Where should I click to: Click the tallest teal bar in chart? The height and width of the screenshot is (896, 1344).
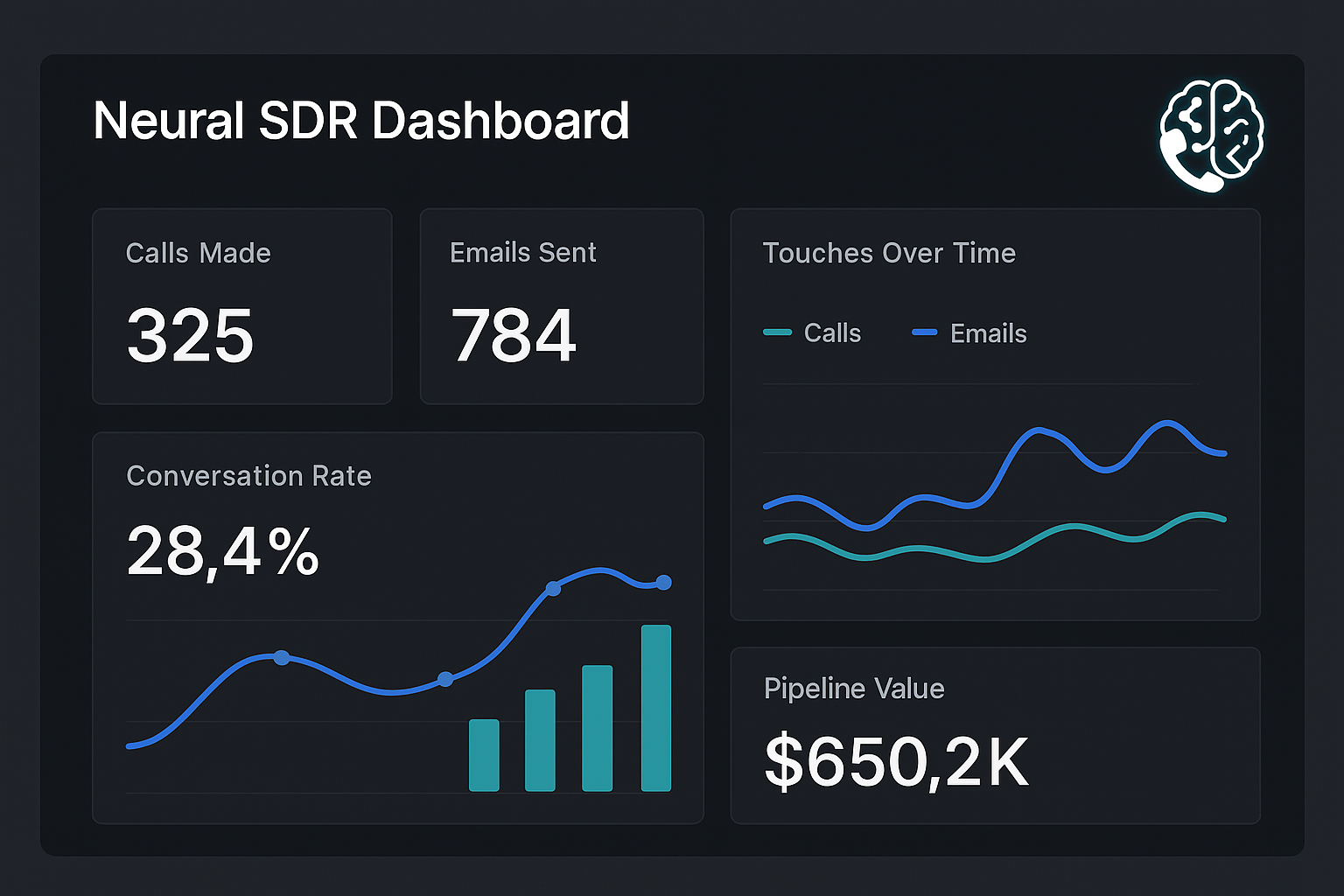[x=654, y=709]
